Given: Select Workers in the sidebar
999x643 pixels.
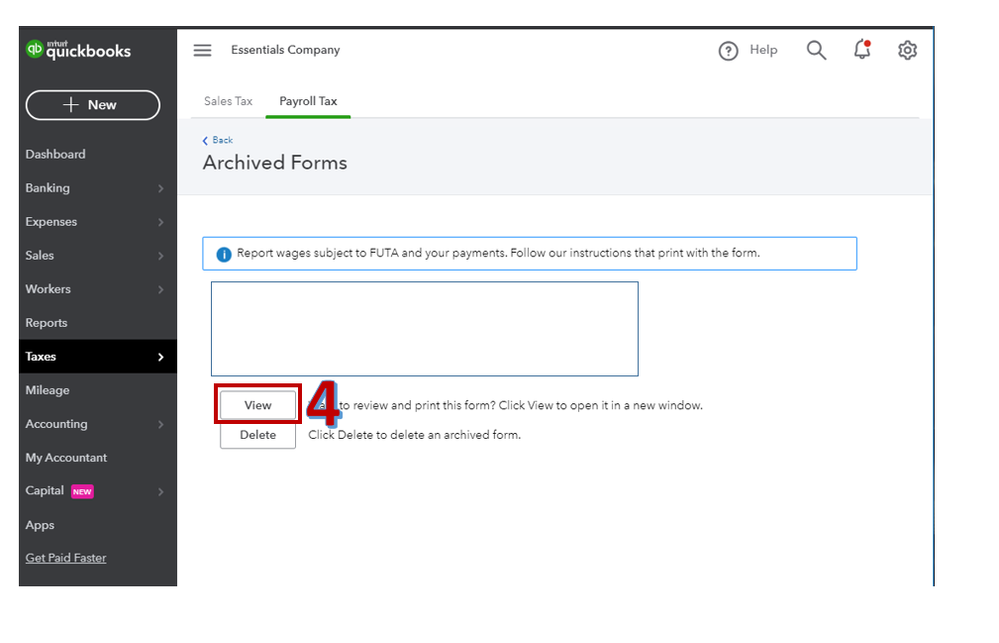Looking at the screenshot, I should pos(48,289).
